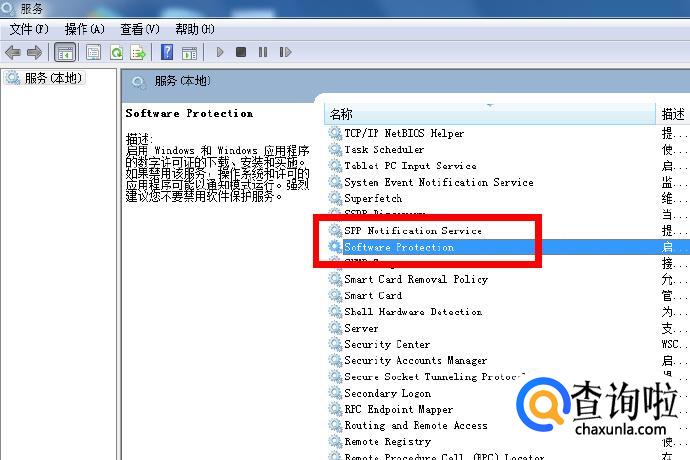Screen dimensions: 690x460
Task: Click the blue Help toolbar icon
Action: coord(167,52)
